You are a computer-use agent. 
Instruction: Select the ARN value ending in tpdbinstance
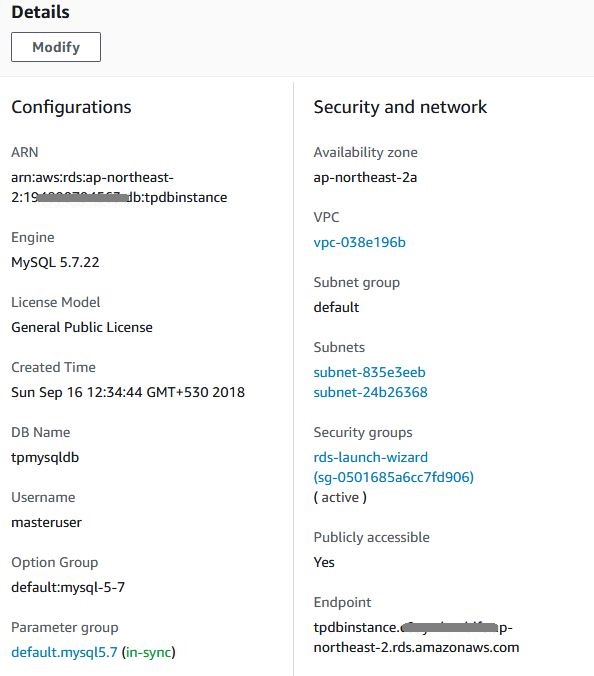(x=119, y=188)
